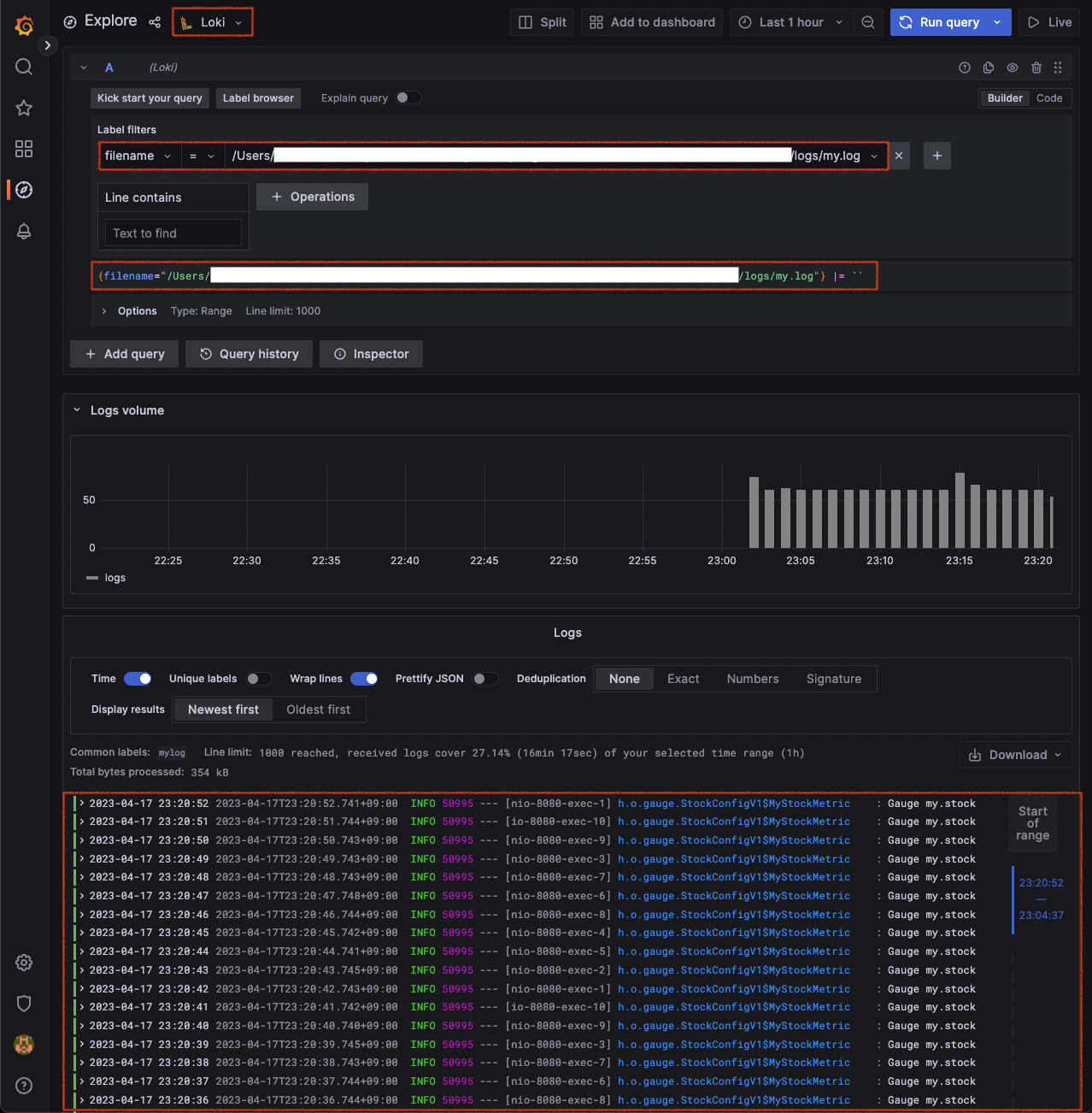Open Explore compass icon in sidebar
Image resolution: width=1092 pixels, height=1113 pixels.
point(24,190)
